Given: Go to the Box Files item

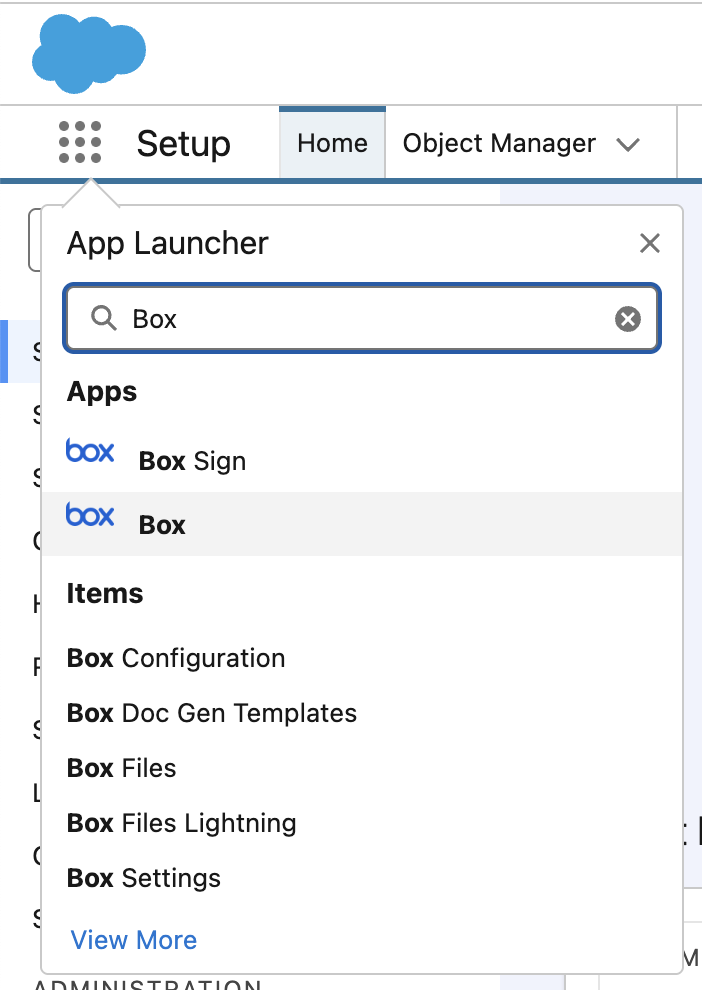Looking at the screenshot, I should (x=122, y=768).
